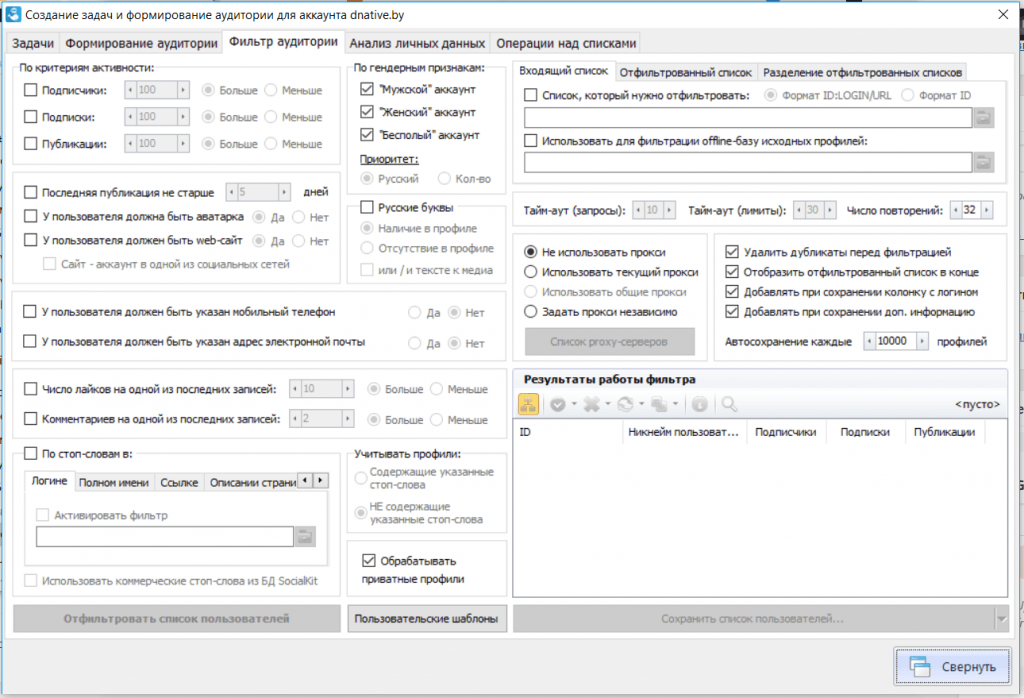The image size is (1024, 698).
Task: Increase the Число повторений value with the stepper arrow
Action: point(989,210)
